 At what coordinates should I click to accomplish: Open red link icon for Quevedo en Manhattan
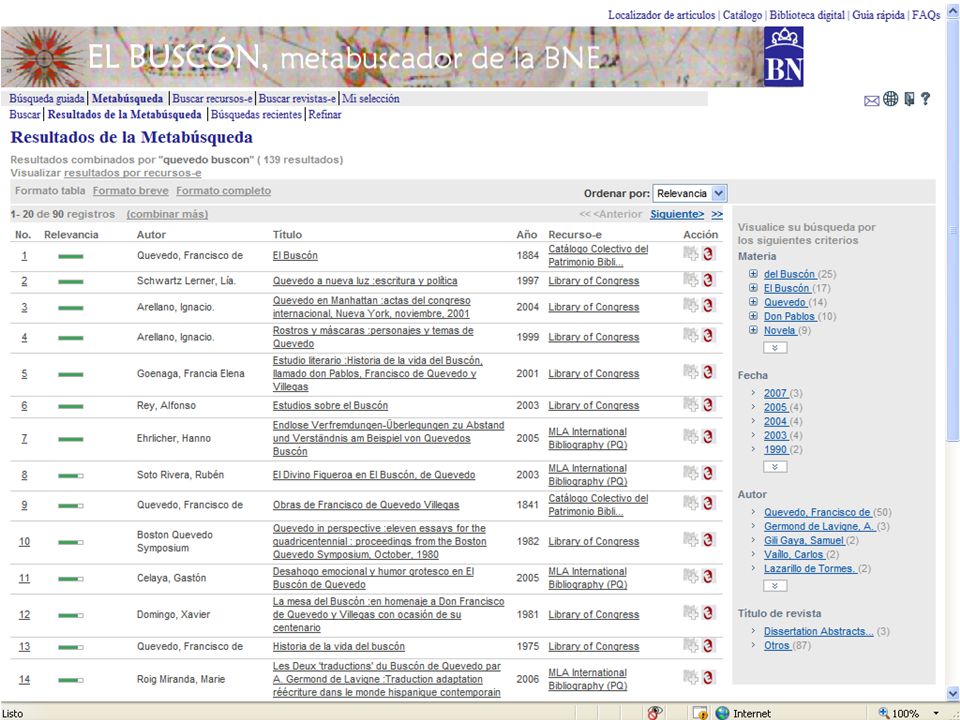(x=708, y=306)
